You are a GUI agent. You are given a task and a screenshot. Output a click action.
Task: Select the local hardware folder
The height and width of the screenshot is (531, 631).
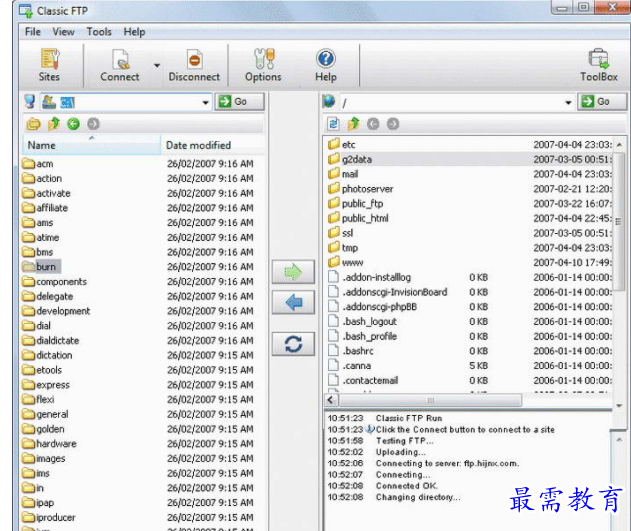49,444
